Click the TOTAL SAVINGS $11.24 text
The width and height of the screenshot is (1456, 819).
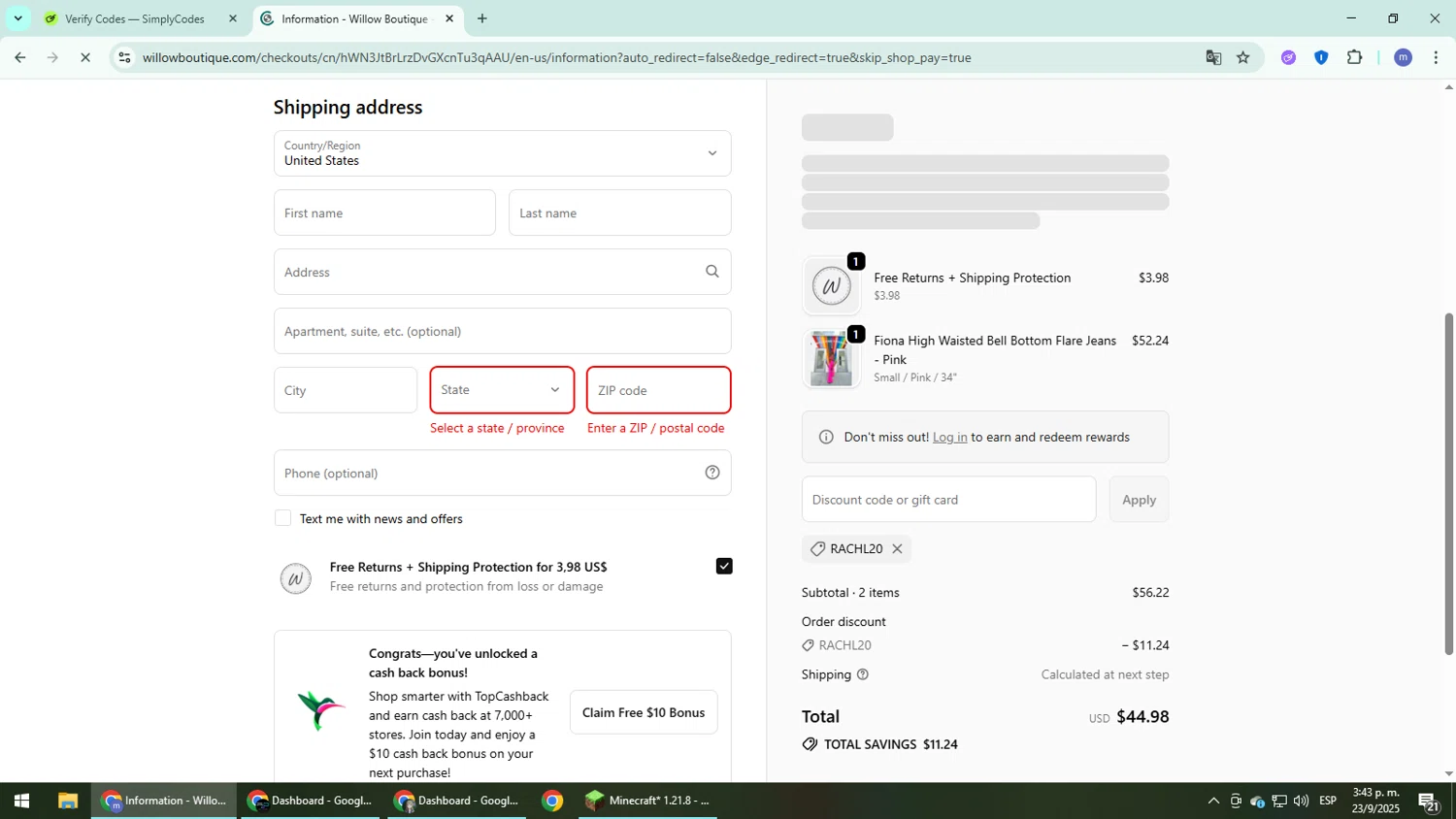pyautogui.click(x=890, y=744)
